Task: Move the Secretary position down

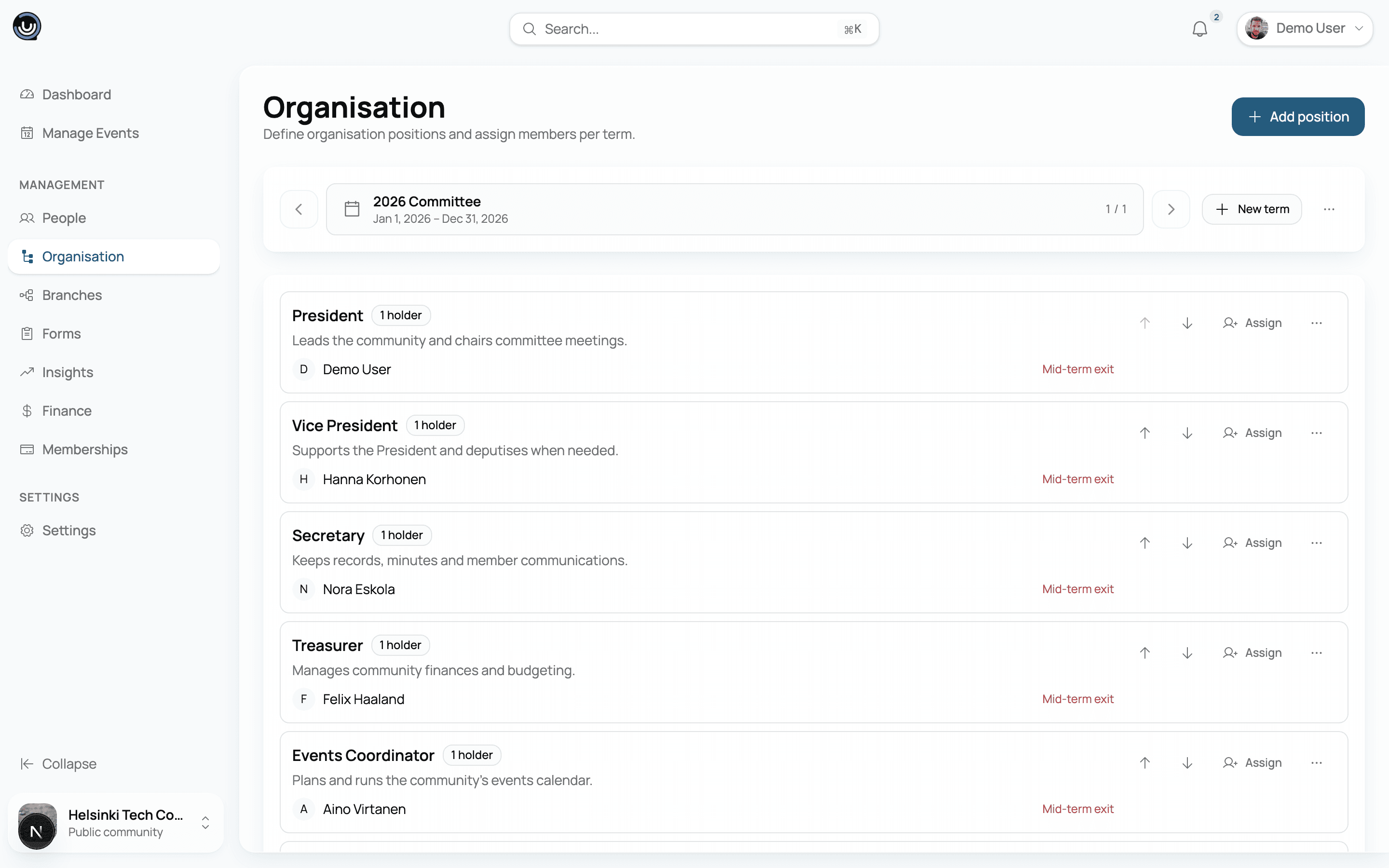Action: pos(1187,543)
